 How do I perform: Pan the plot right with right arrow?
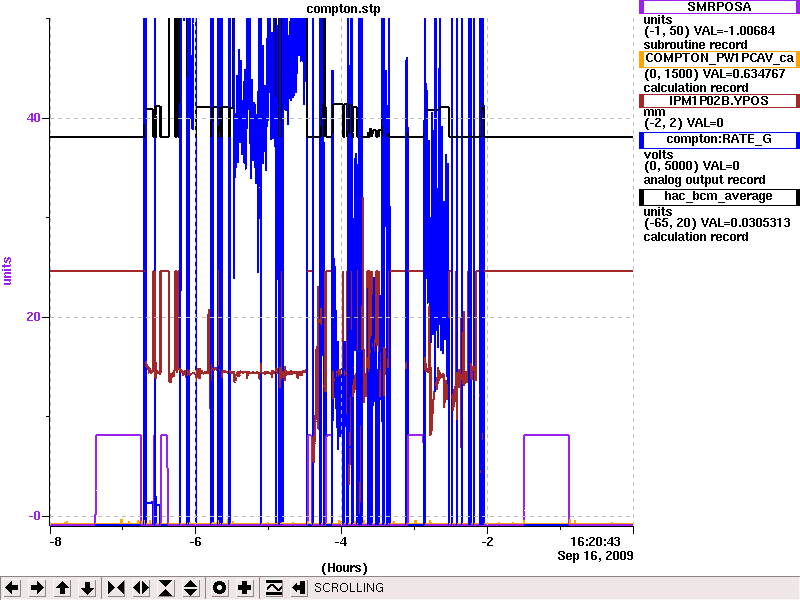tap(37, 588)
